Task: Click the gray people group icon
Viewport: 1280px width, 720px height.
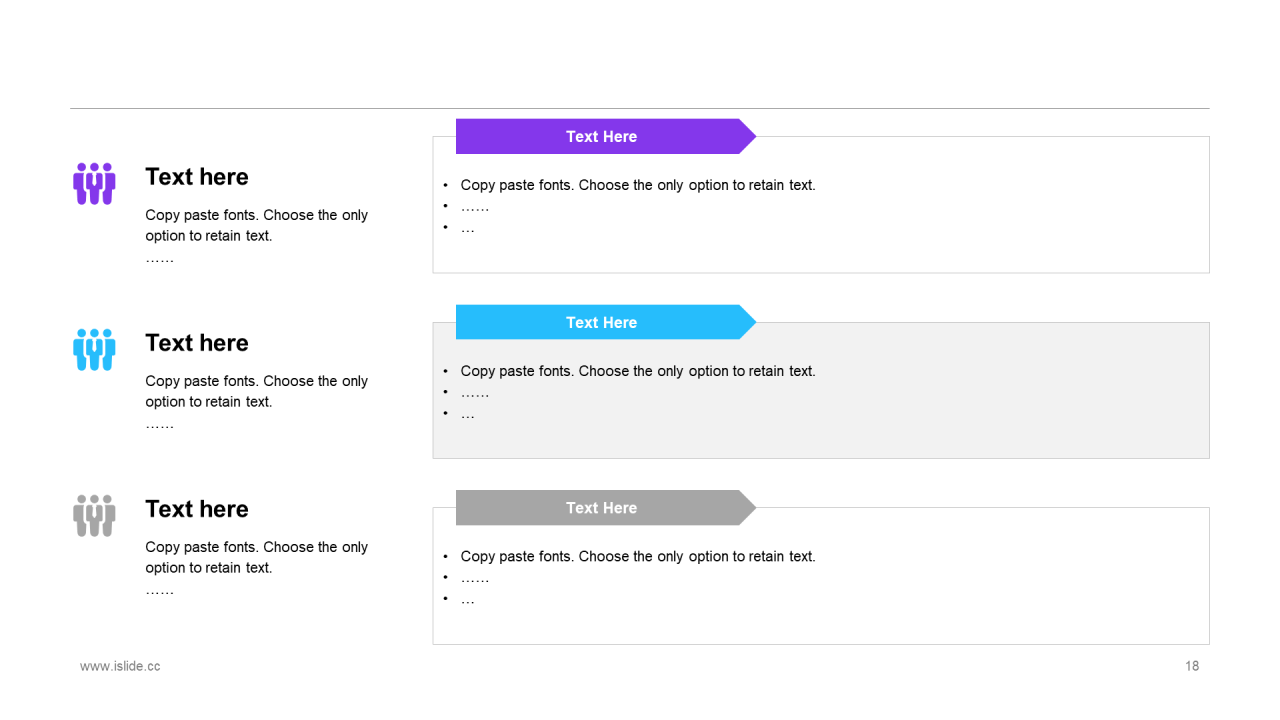Action: coord(94,516)
